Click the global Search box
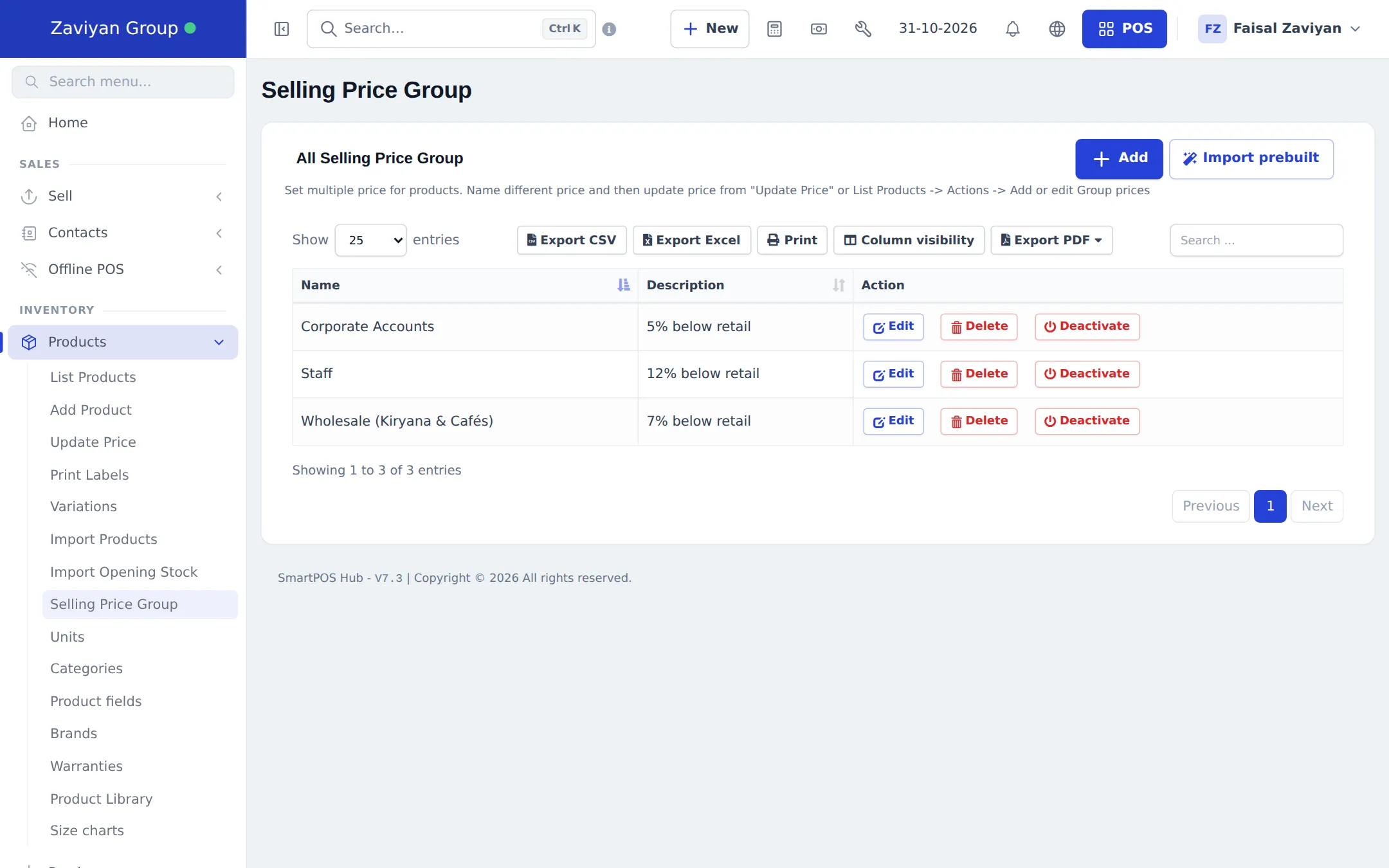The image size is (1389, 868). coord(451,29)
